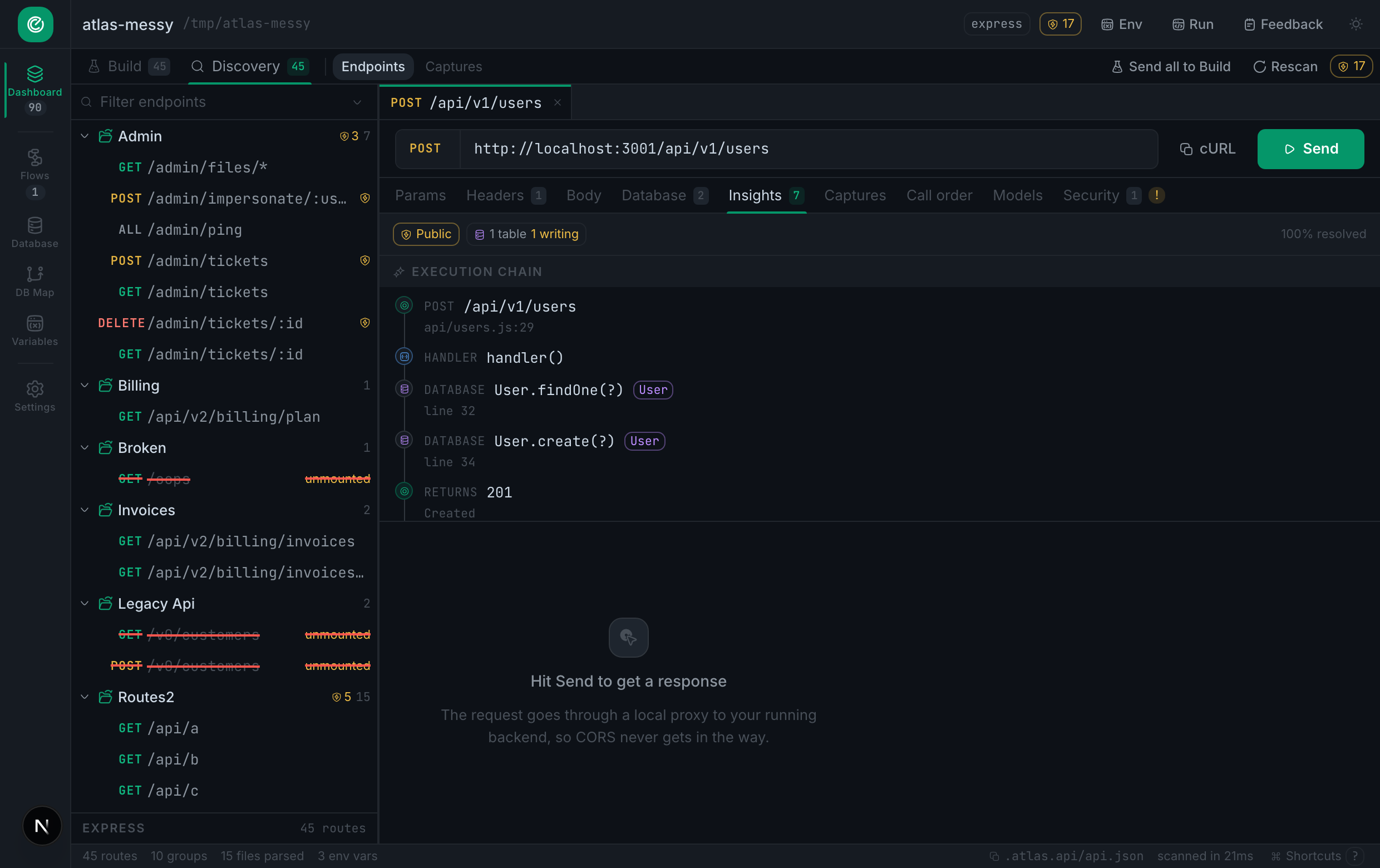Click the handler() node icon
The height and width of the screenshot is (868, 1380).
click(404, 356)
